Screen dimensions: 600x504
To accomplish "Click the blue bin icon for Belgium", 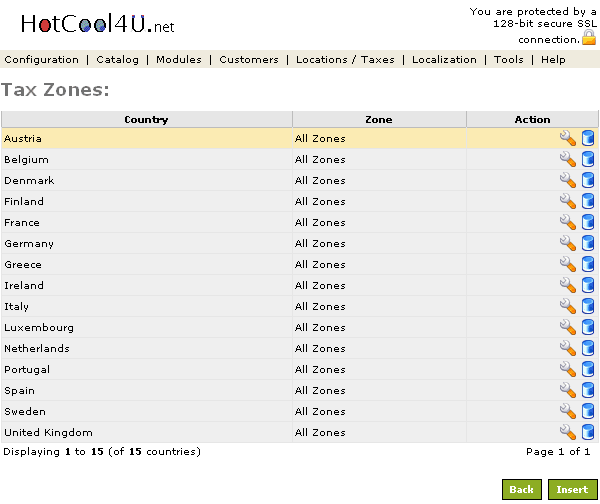I will pos(588,160).
